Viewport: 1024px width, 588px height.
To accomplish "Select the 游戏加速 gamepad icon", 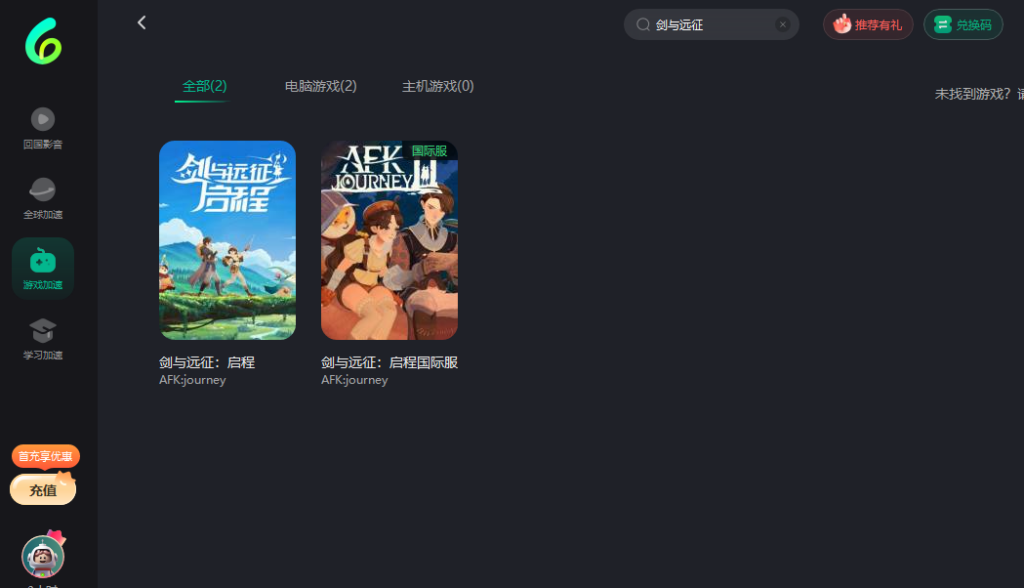I will click(43, 262).
